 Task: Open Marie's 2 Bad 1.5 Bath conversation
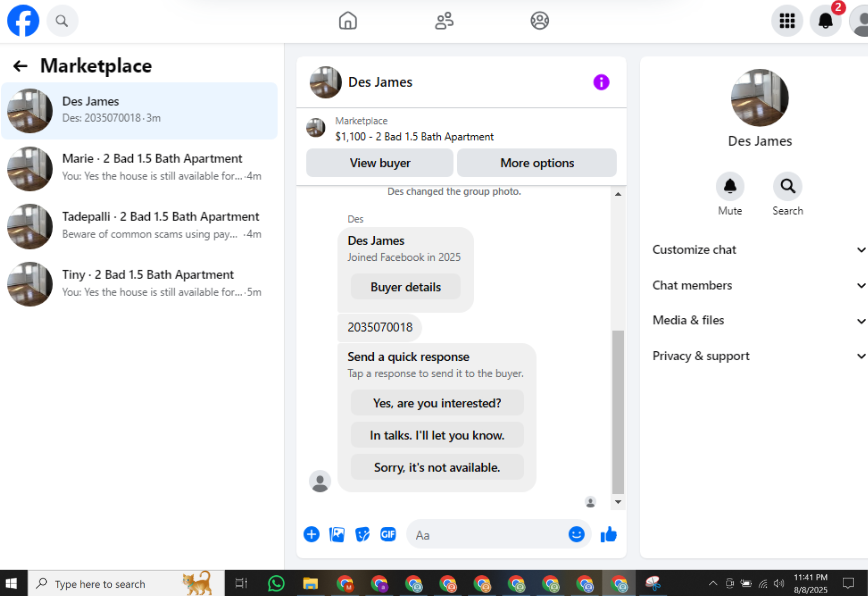pos(140,168)
